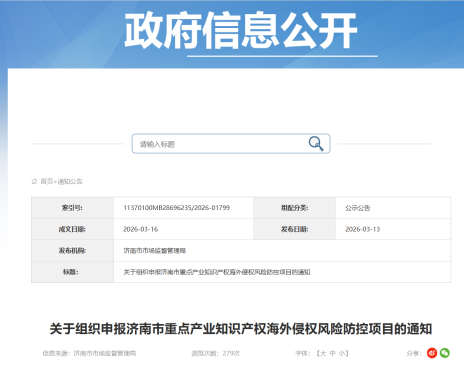
Task: Open 首页 breadcrumb link
Action: click(47, 181)
